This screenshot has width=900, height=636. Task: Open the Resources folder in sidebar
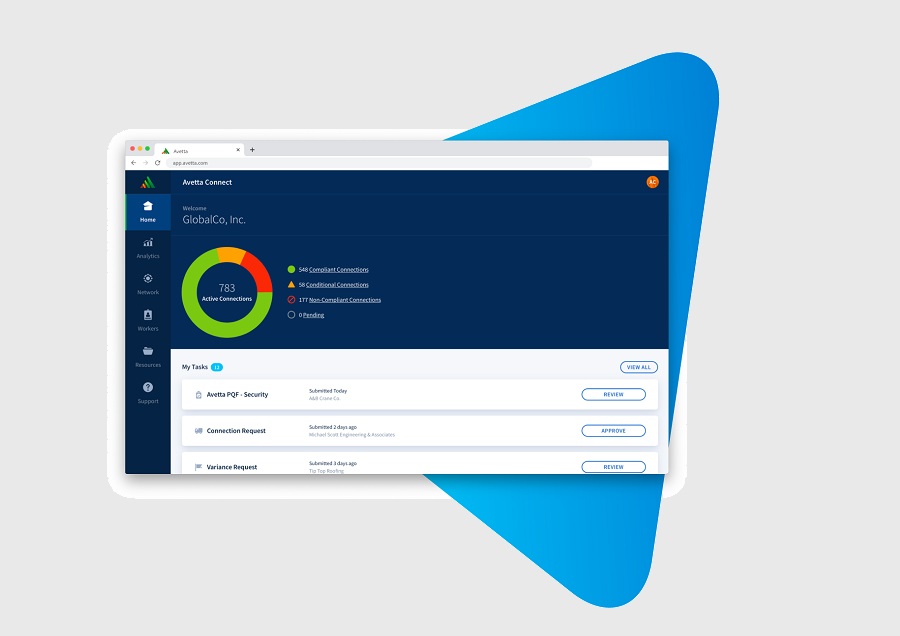point(148,356)
